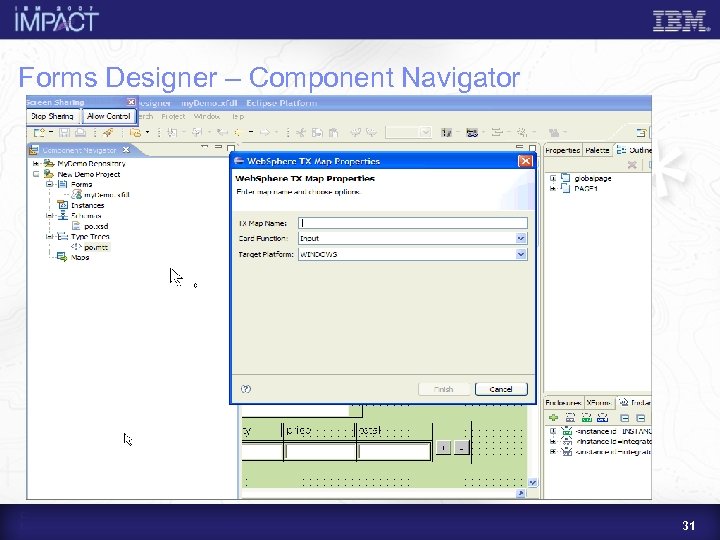Click the Copy toolbar icon
The height and width of the screenshot is (540, 720).
(317, 133)
